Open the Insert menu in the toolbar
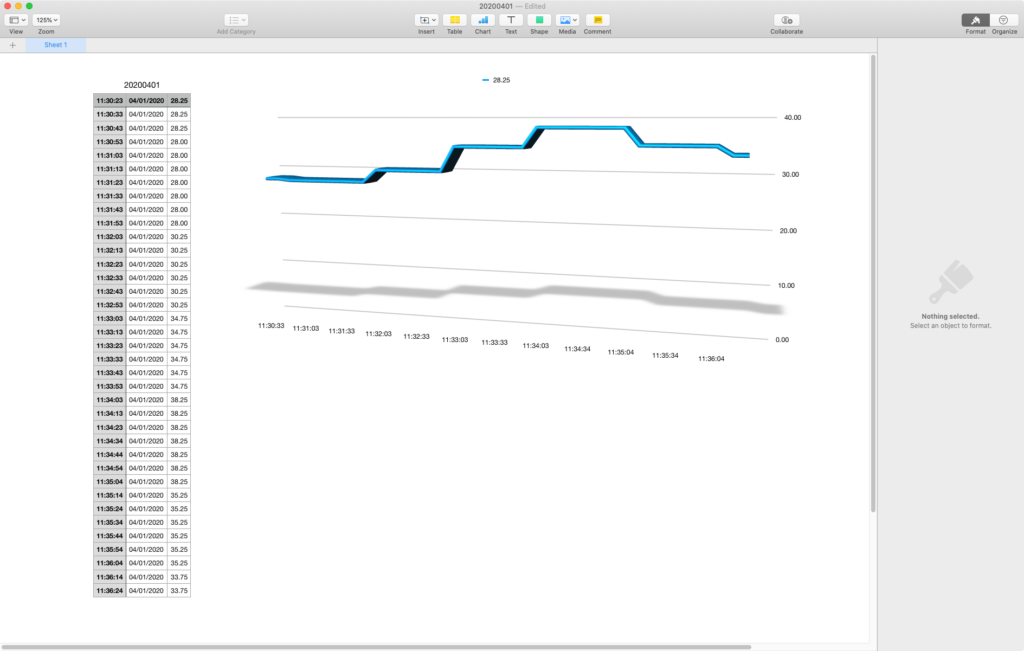The width and height of the screenshot is (1024, 651). 426,20
